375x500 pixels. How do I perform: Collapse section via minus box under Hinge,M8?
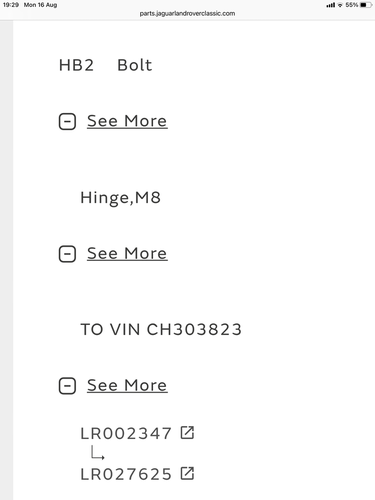coord(67,254)
